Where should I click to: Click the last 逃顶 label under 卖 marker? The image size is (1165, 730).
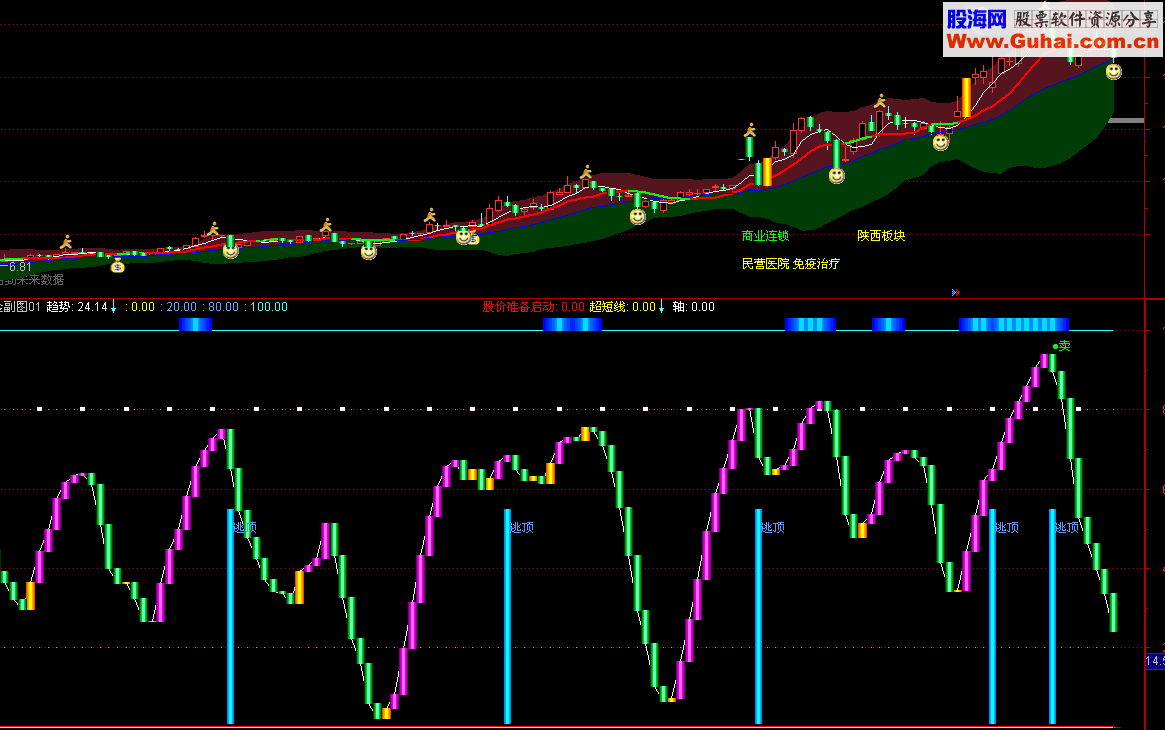pyautogui.click(x=1067, y=527)
